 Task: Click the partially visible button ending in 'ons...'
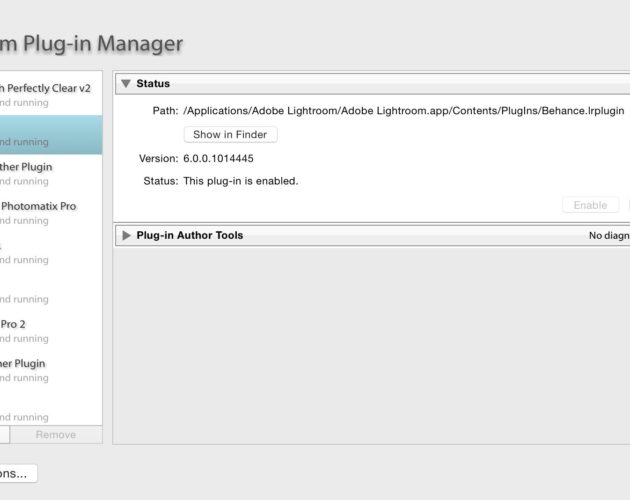click(x=18, y=473)
